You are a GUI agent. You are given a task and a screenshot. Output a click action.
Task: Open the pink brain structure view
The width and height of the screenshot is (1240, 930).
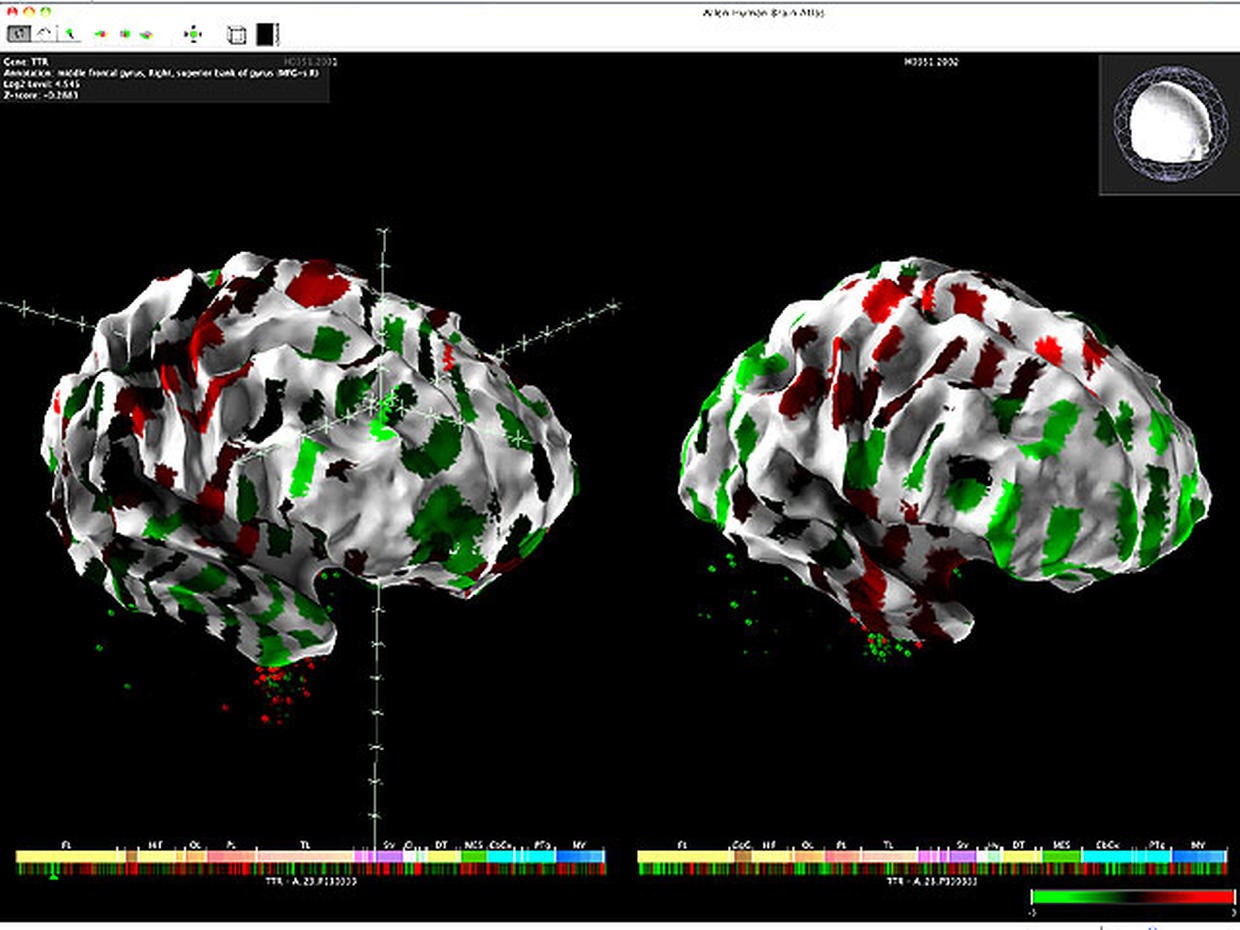click(99, 33)
